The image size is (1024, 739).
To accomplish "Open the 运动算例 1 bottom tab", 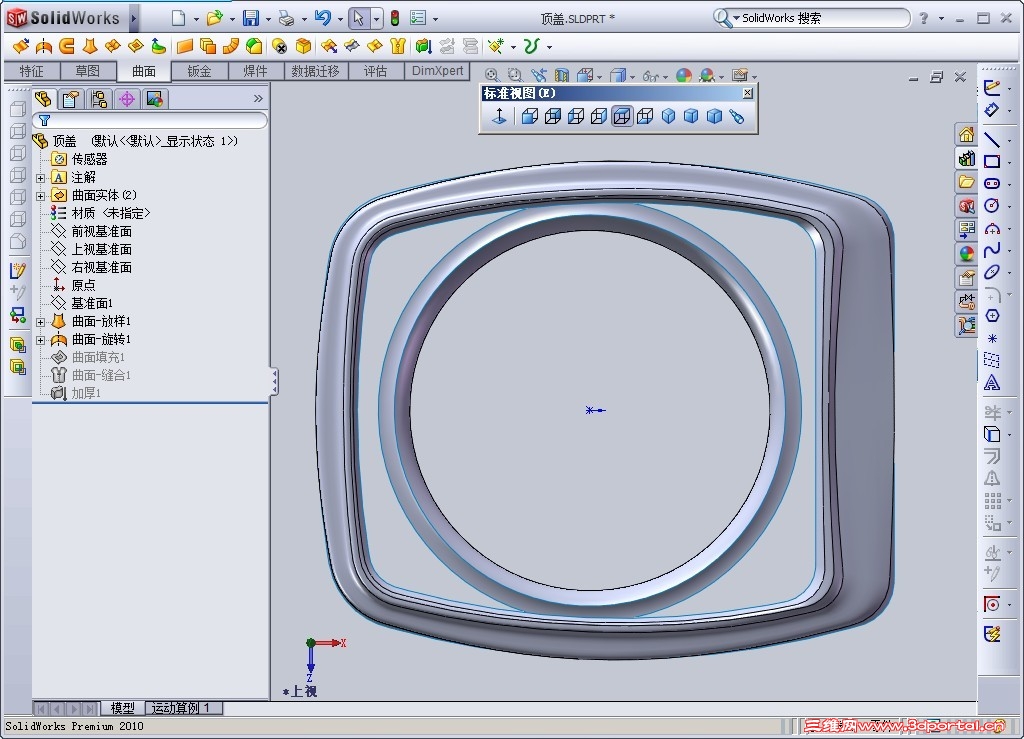I will tap(182, 708).
